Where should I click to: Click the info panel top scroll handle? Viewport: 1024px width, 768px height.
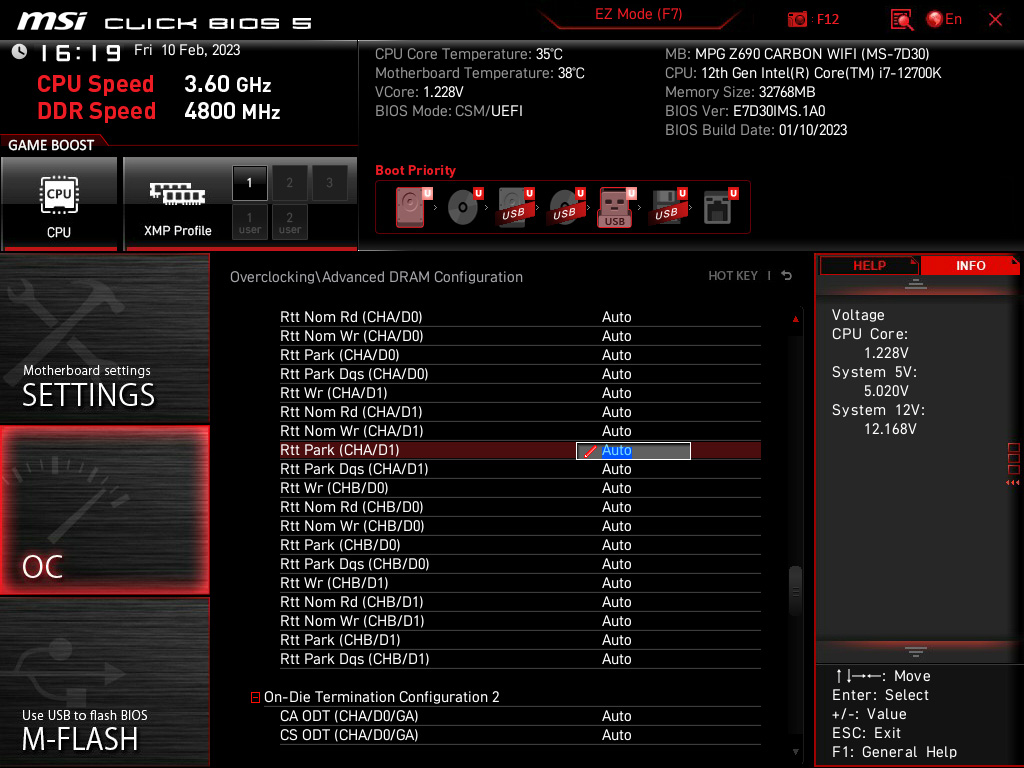pos(916,283)
